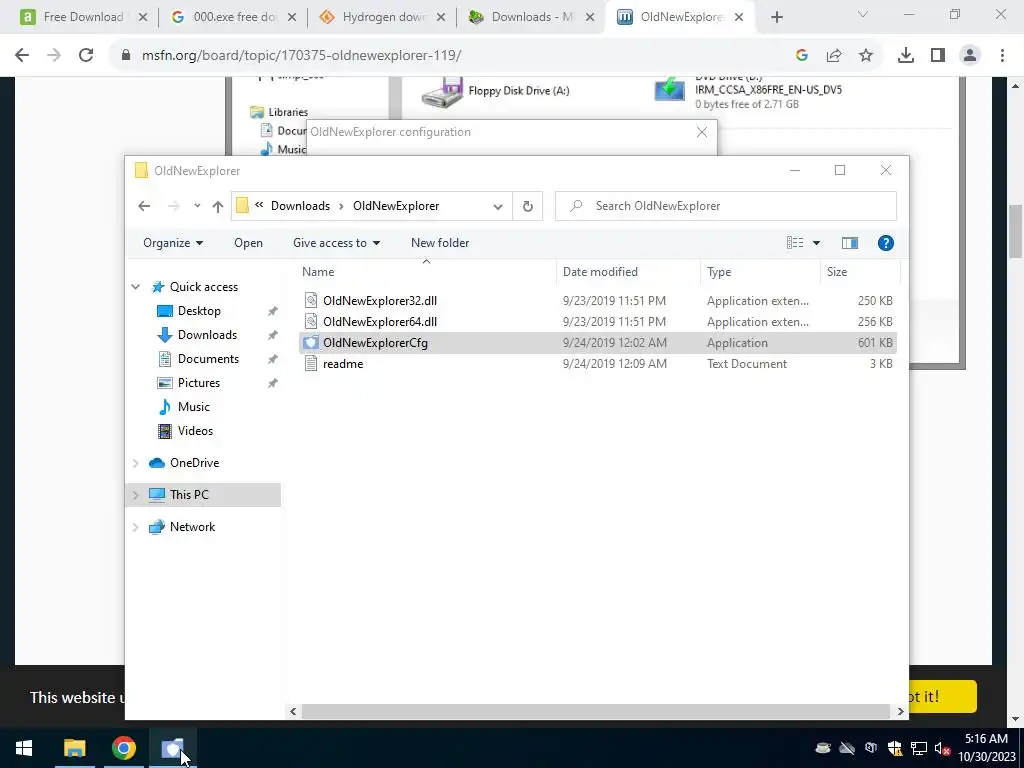Click the horizontal scrollbar in file list
This screenshot has height=768, width=1024.
point(596,711)
